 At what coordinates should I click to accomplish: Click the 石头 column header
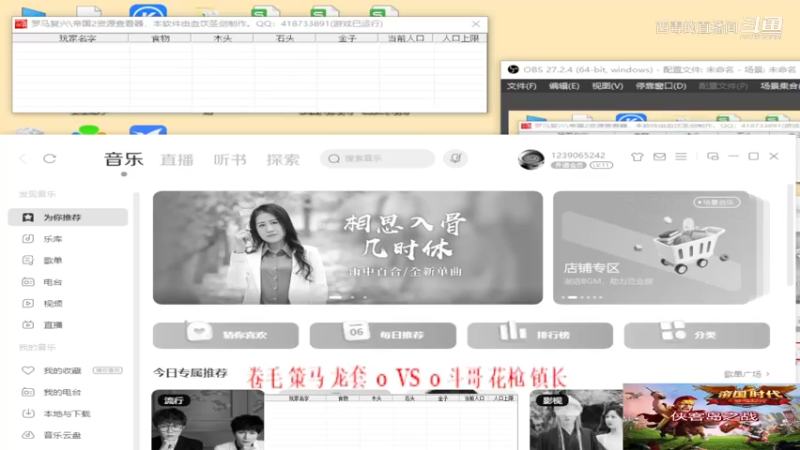[285, 38]
